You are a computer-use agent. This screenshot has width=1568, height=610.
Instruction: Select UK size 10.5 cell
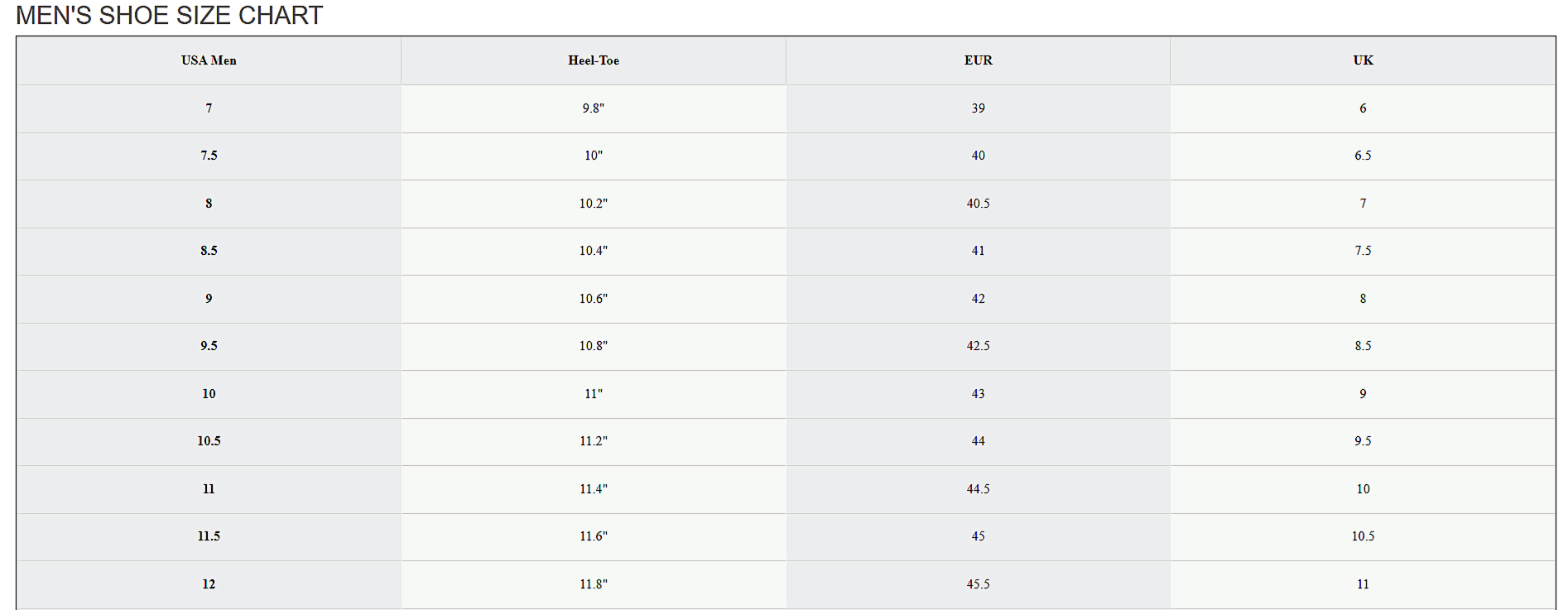[1363, 536]
